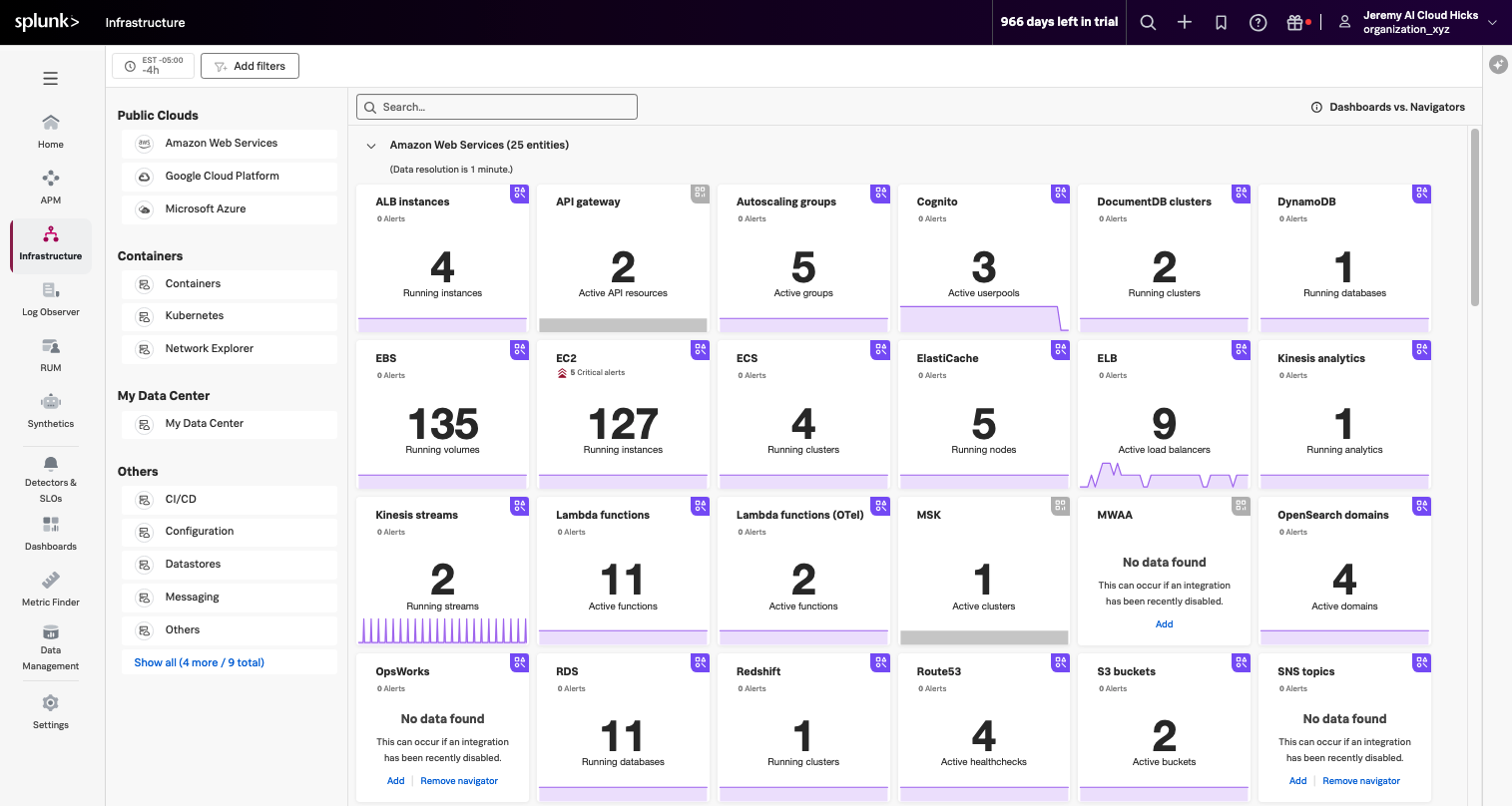The height and width of the screenshot is (806, 1512).
Task: Open RUM from the navigation rail
Action: click(x=50, y=354)
